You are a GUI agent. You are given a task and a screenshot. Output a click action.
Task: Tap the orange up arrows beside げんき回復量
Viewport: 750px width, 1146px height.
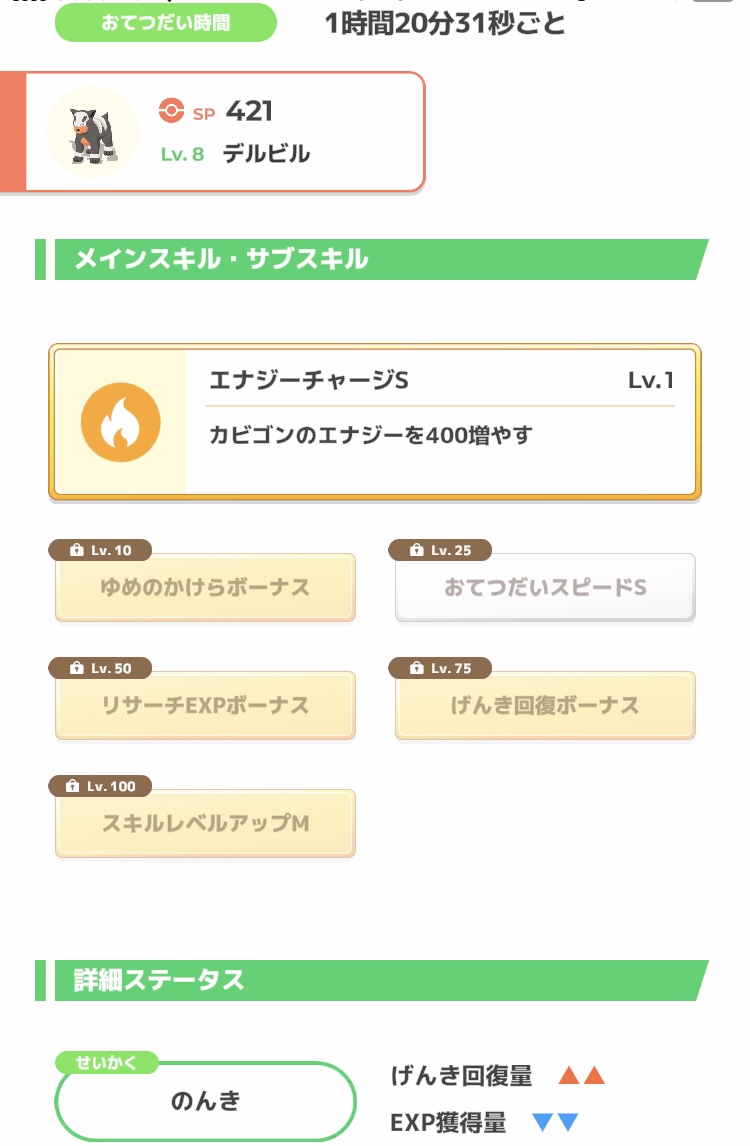coord(582,1075)
